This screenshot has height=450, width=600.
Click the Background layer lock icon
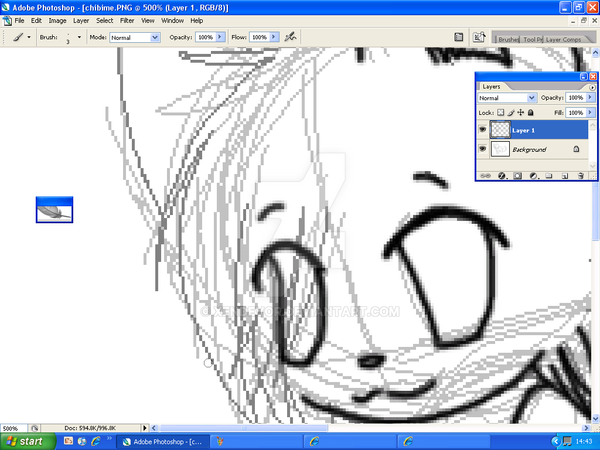(576, 149)
